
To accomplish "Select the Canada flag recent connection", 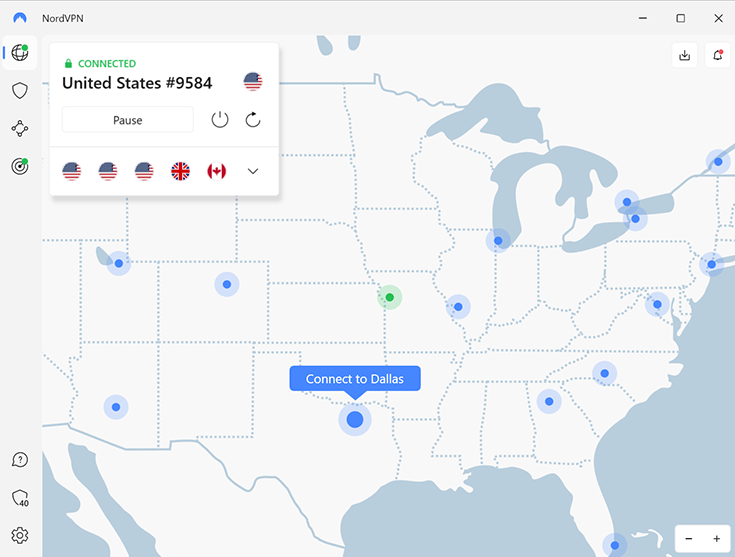I will coord(217,171).
